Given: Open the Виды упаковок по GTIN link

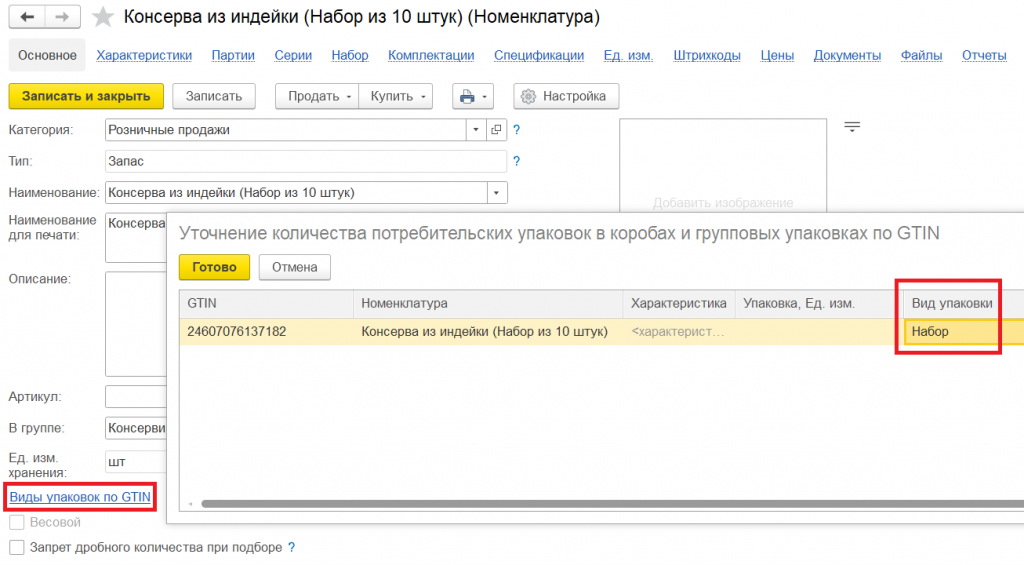Looking at the screenshot, I should tap(80, 497).
